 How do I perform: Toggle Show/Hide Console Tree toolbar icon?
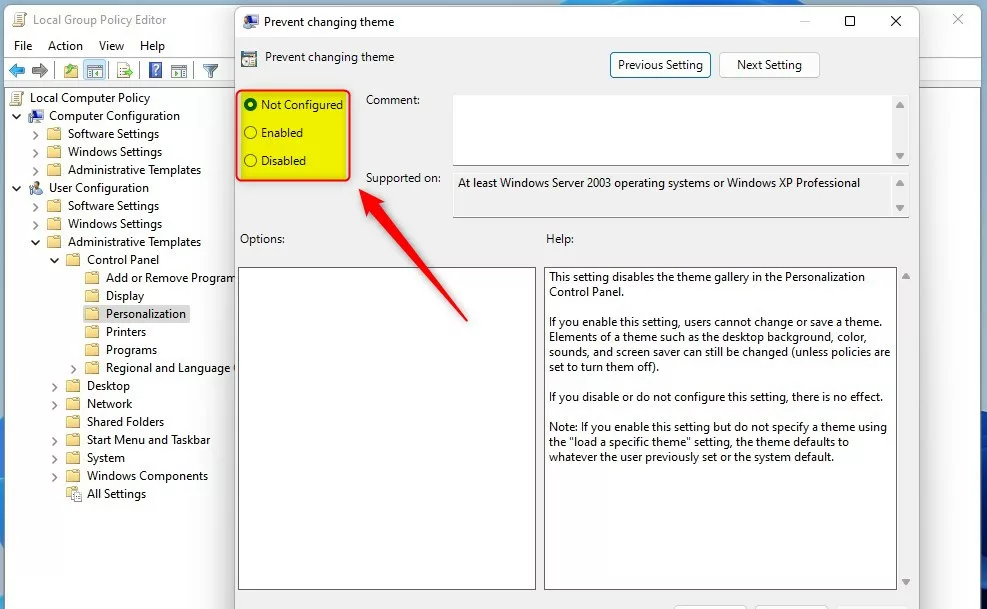click(95, 71)
